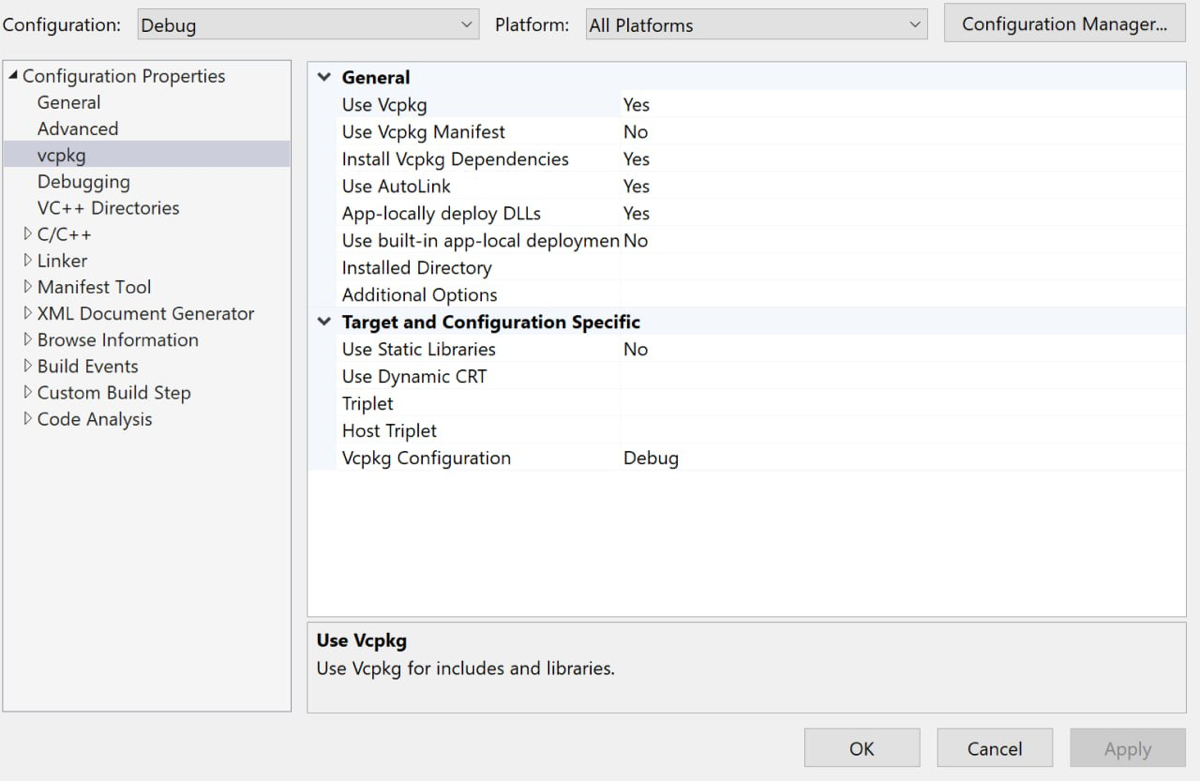Open the Platform dropdown showing All Platforms

coord(756,25)
